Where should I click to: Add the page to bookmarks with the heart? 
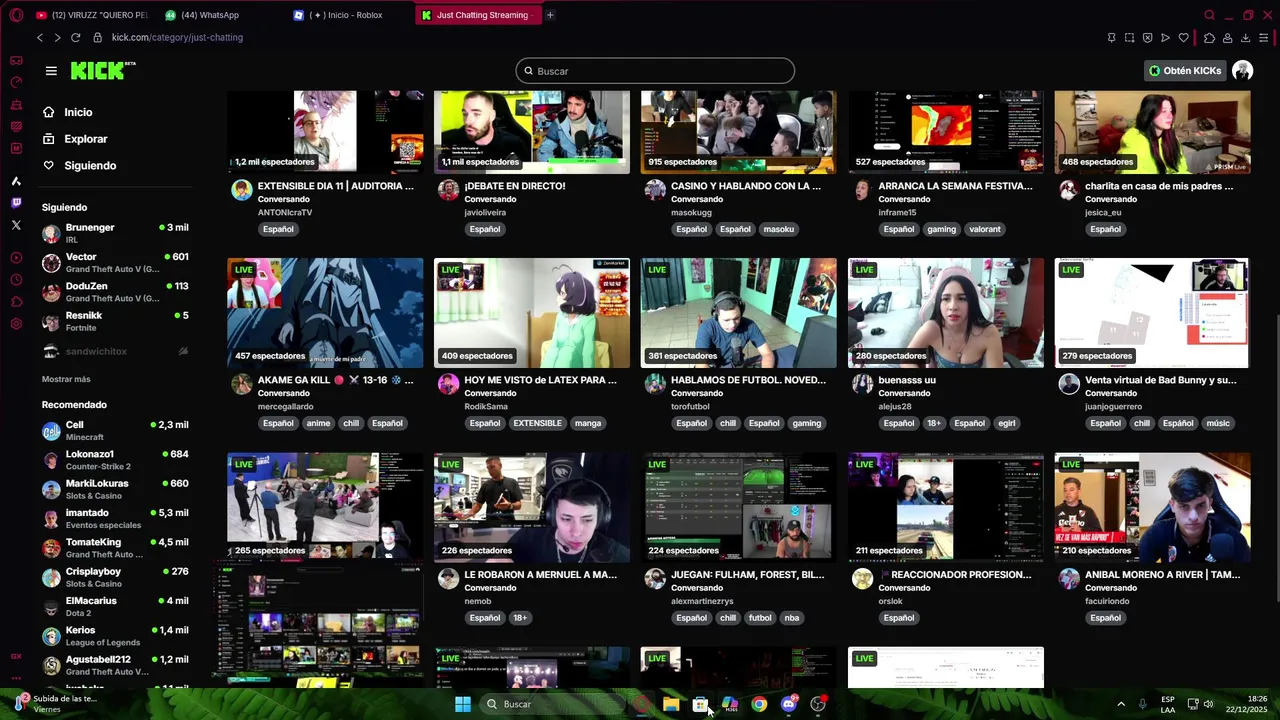[x=1184, y=38]
